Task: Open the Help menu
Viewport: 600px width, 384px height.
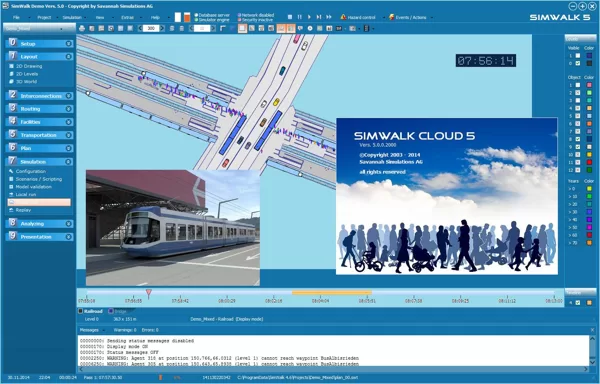Action: click(x=155, y=18)
